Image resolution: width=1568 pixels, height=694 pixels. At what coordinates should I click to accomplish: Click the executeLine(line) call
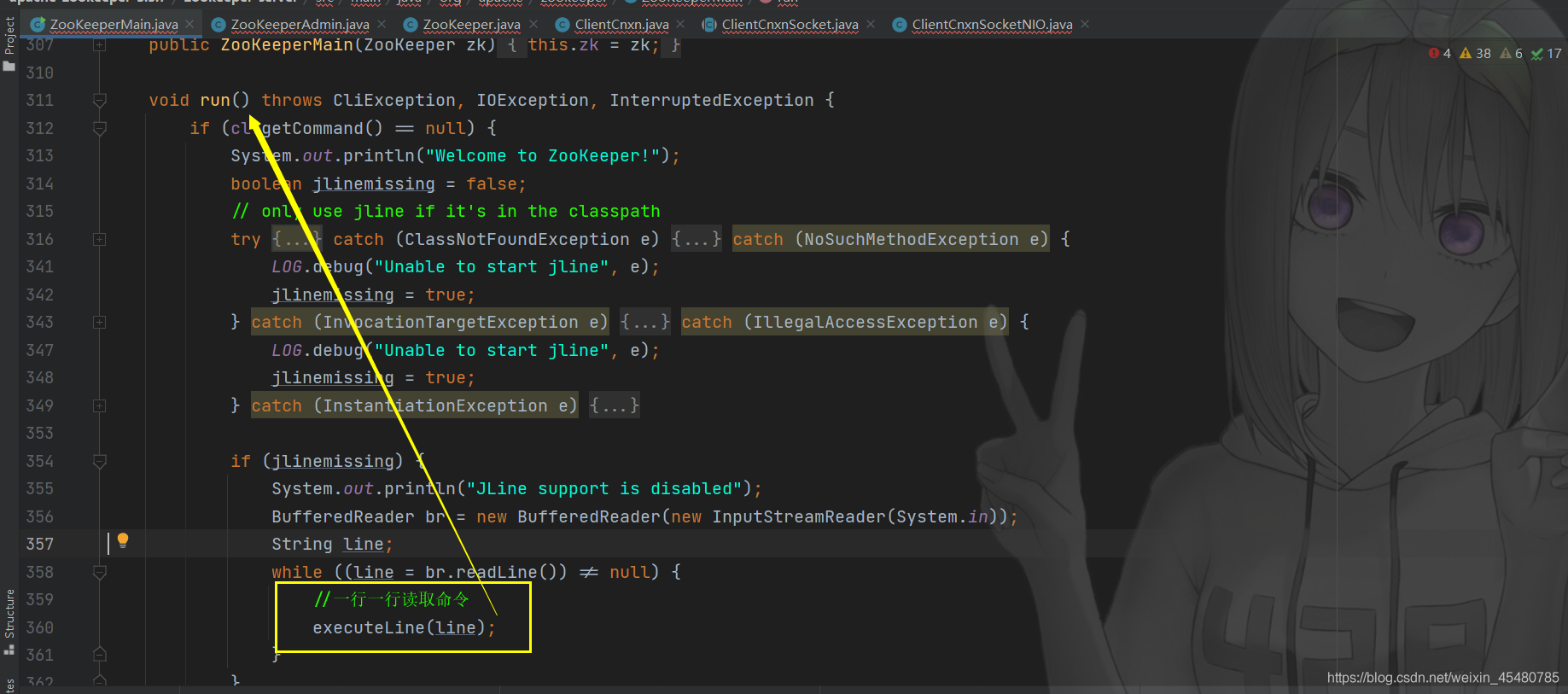coord(399,627)
